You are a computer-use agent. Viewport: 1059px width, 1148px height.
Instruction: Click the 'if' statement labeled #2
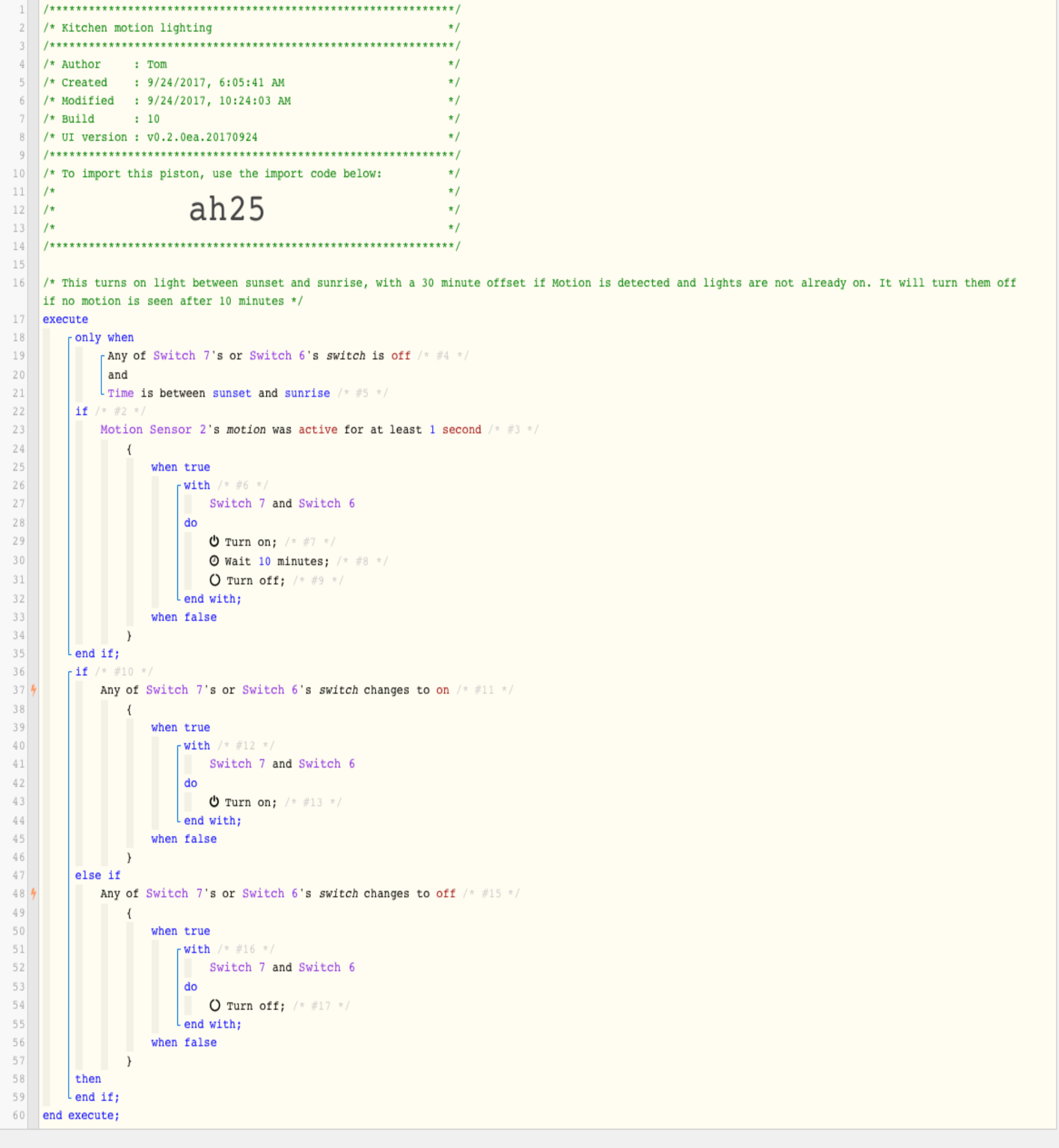pos(81,411)
